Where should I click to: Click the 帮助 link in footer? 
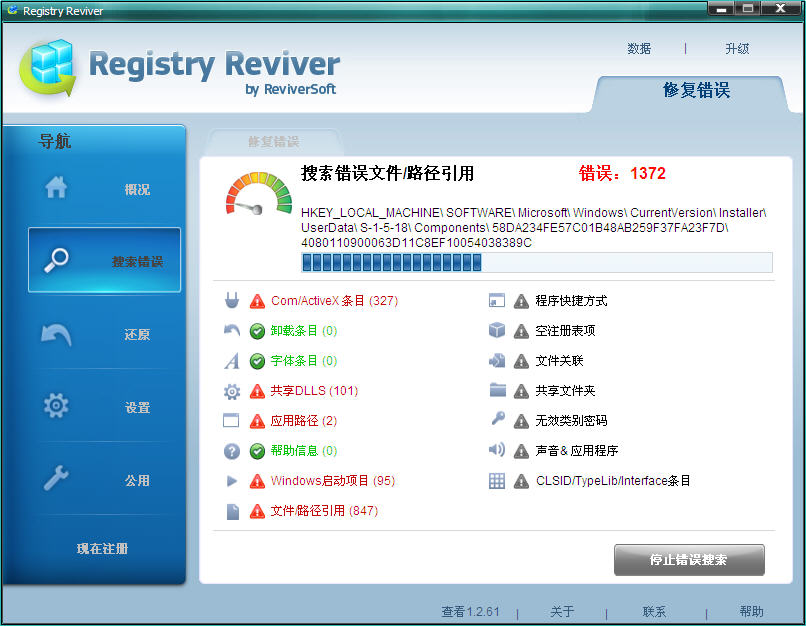click(x=751, y=611)
